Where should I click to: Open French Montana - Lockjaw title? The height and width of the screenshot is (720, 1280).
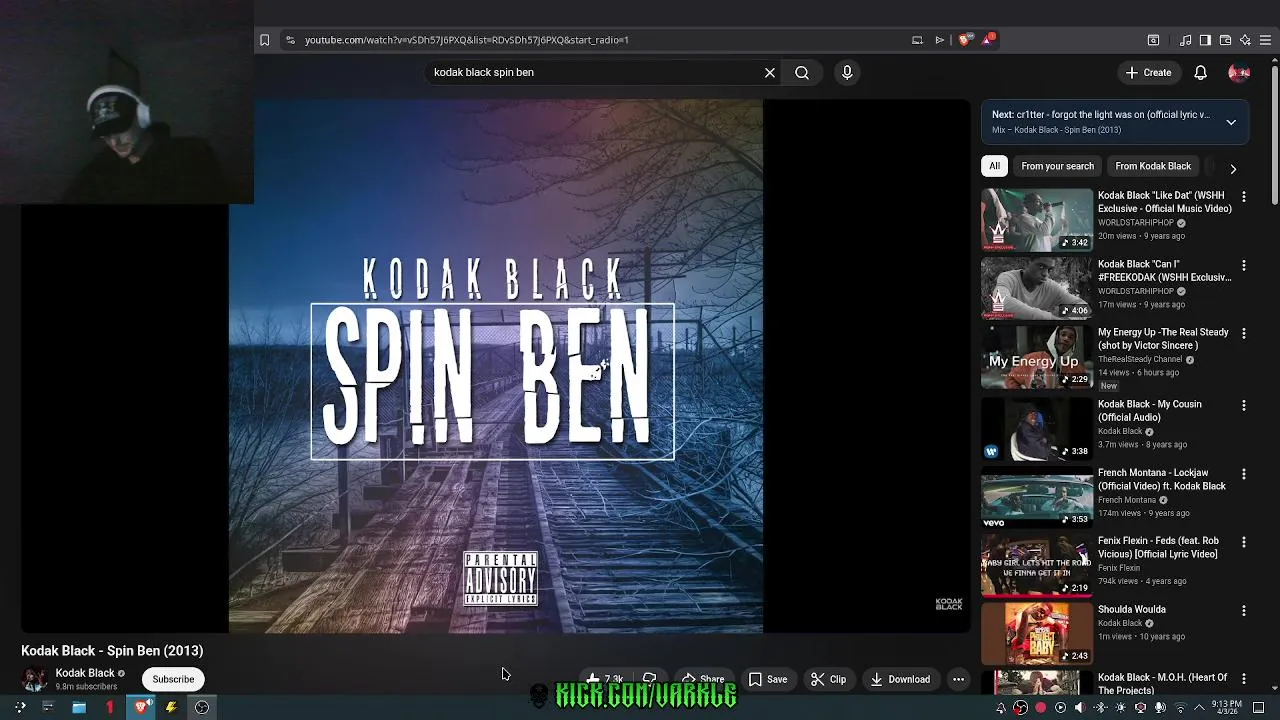point(1162,480)
